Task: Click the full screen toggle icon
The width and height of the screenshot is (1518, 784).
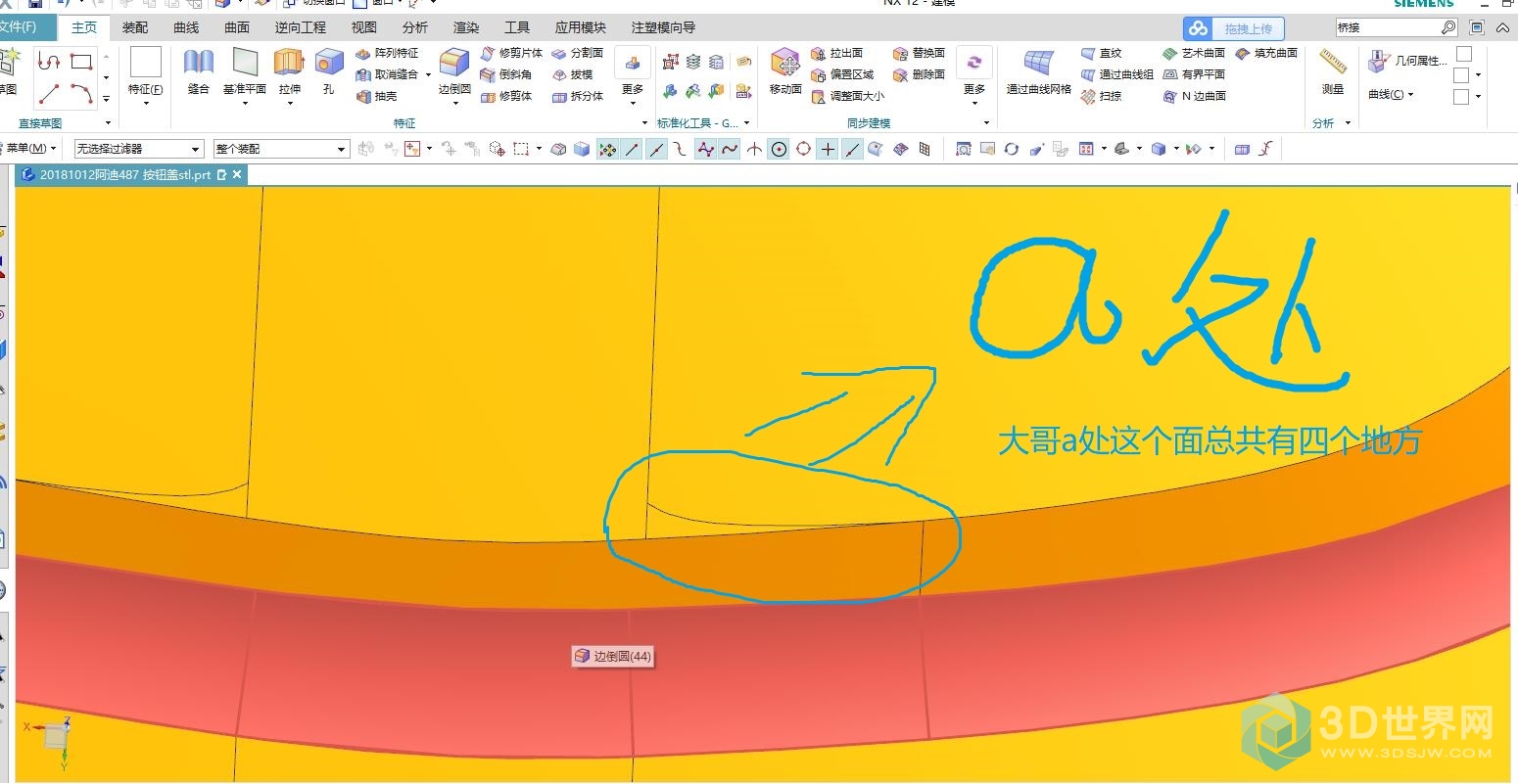Action: (1477, 27)
